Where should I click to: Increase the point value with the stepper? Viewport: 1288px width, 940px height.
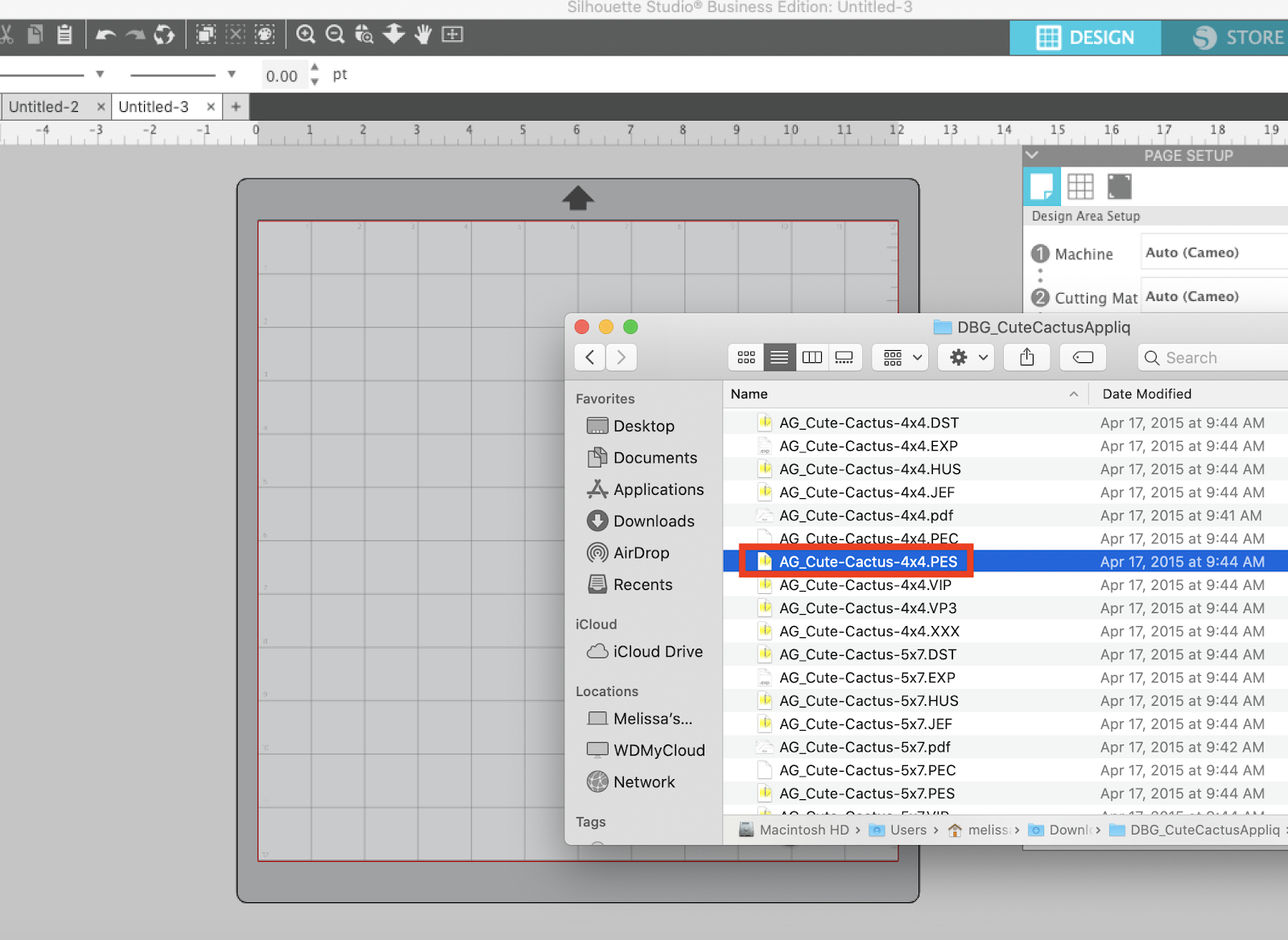315,68
